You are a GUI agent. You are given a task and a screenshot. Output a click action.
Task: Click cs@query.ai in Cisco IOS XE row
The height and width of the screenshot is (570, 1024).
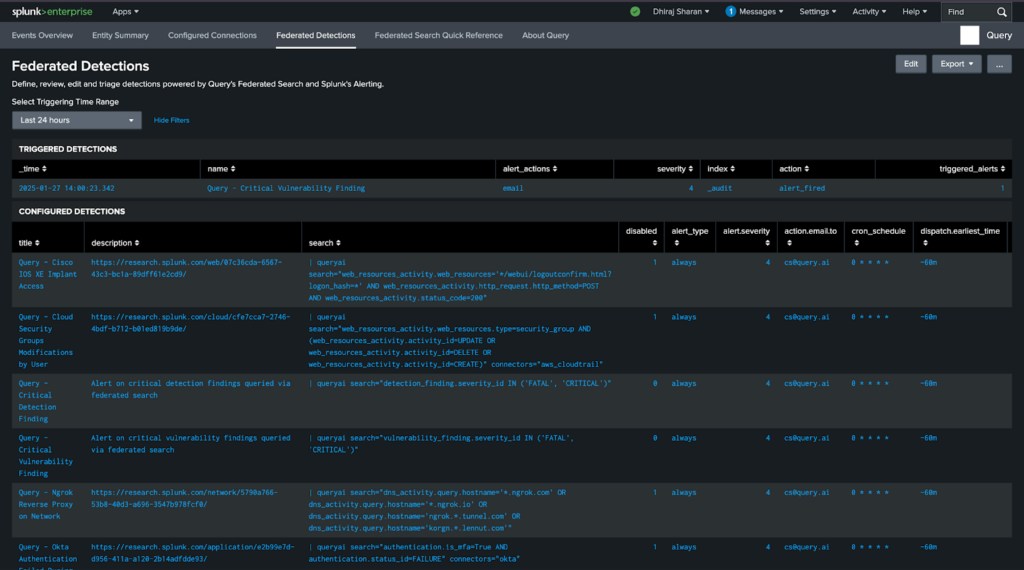tap(807, 262)
